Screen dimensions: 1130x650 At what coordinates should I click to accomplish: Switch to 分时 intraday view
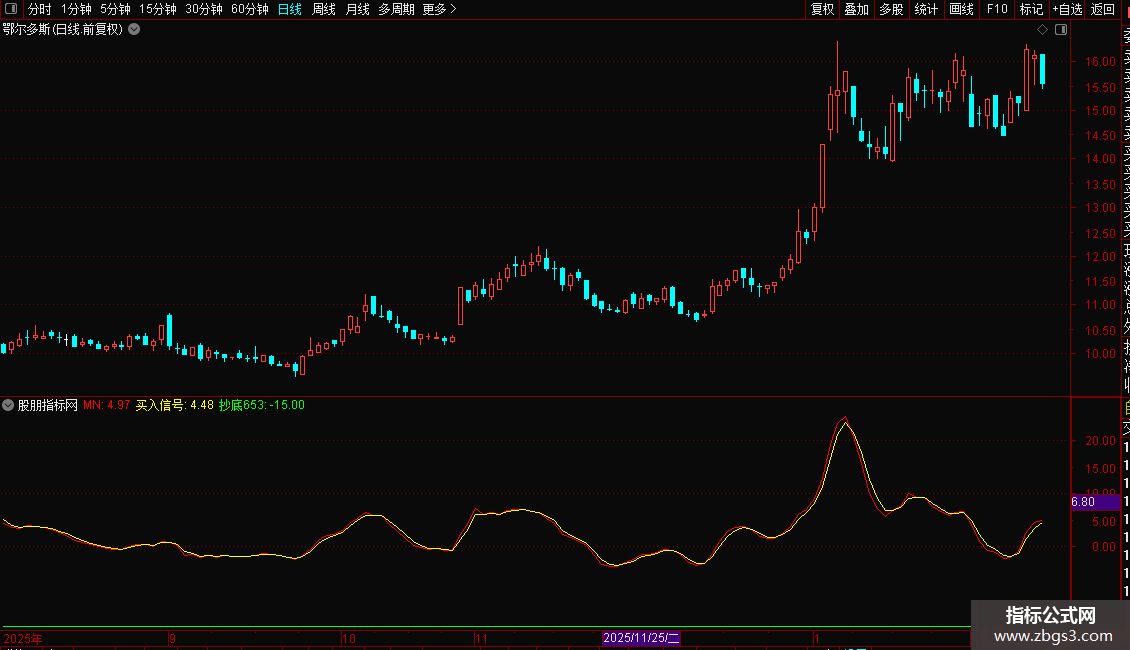[40, 9]
